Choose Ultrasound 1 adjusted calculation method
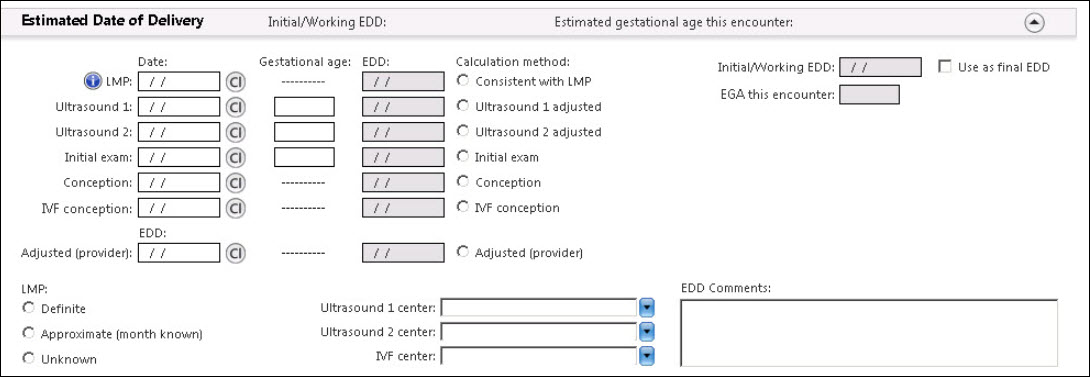The image size is (1090, 377). click(462, 106)
